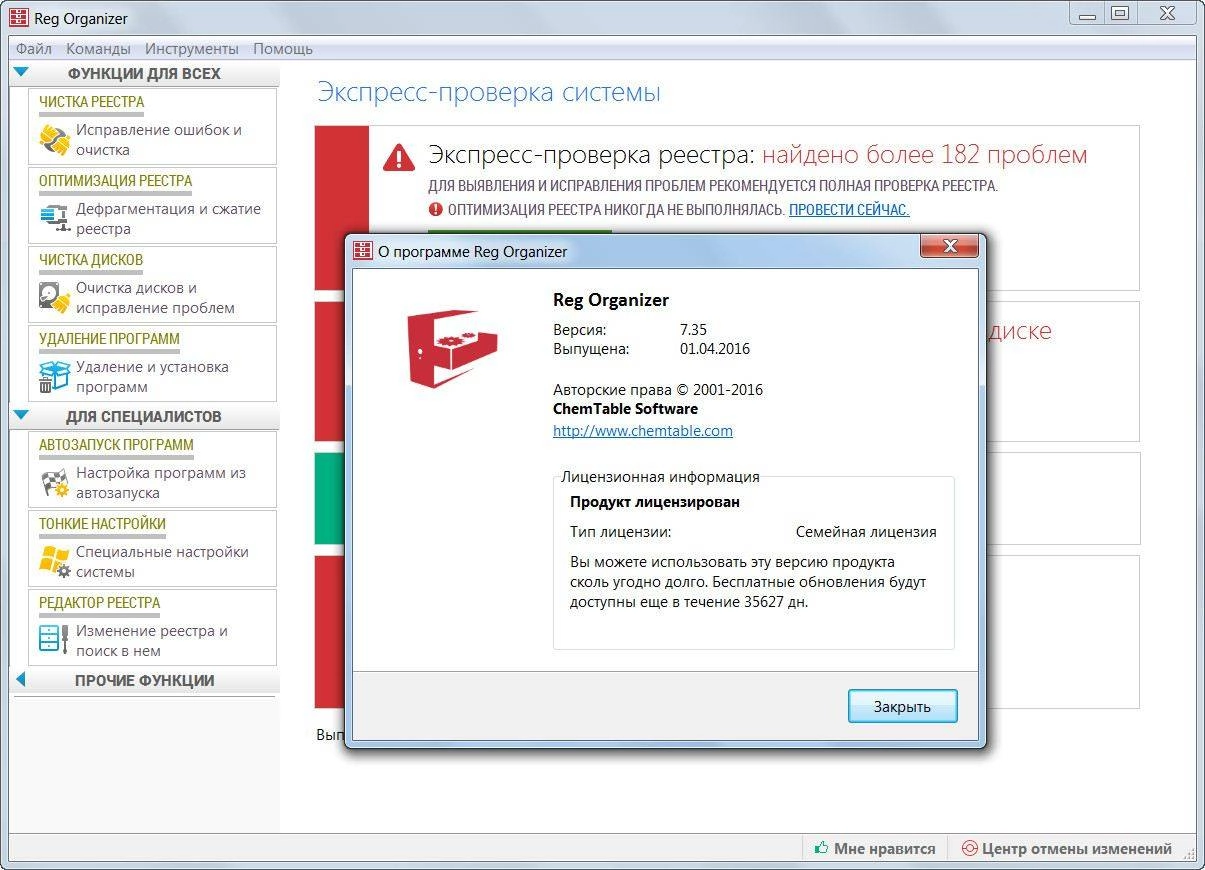Open the Команды menu
Viewport: 1205px width, 870px height.
point(98,48)
